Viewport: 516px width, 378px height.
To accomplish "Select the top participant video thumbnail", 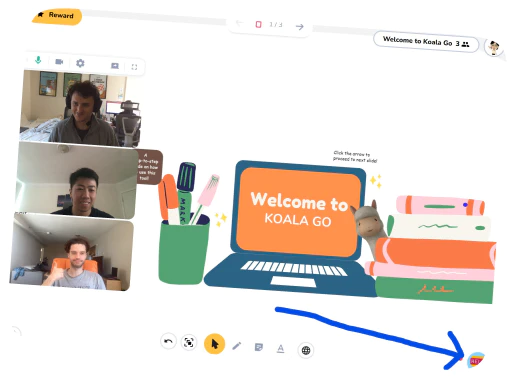I will click(80, 108).
